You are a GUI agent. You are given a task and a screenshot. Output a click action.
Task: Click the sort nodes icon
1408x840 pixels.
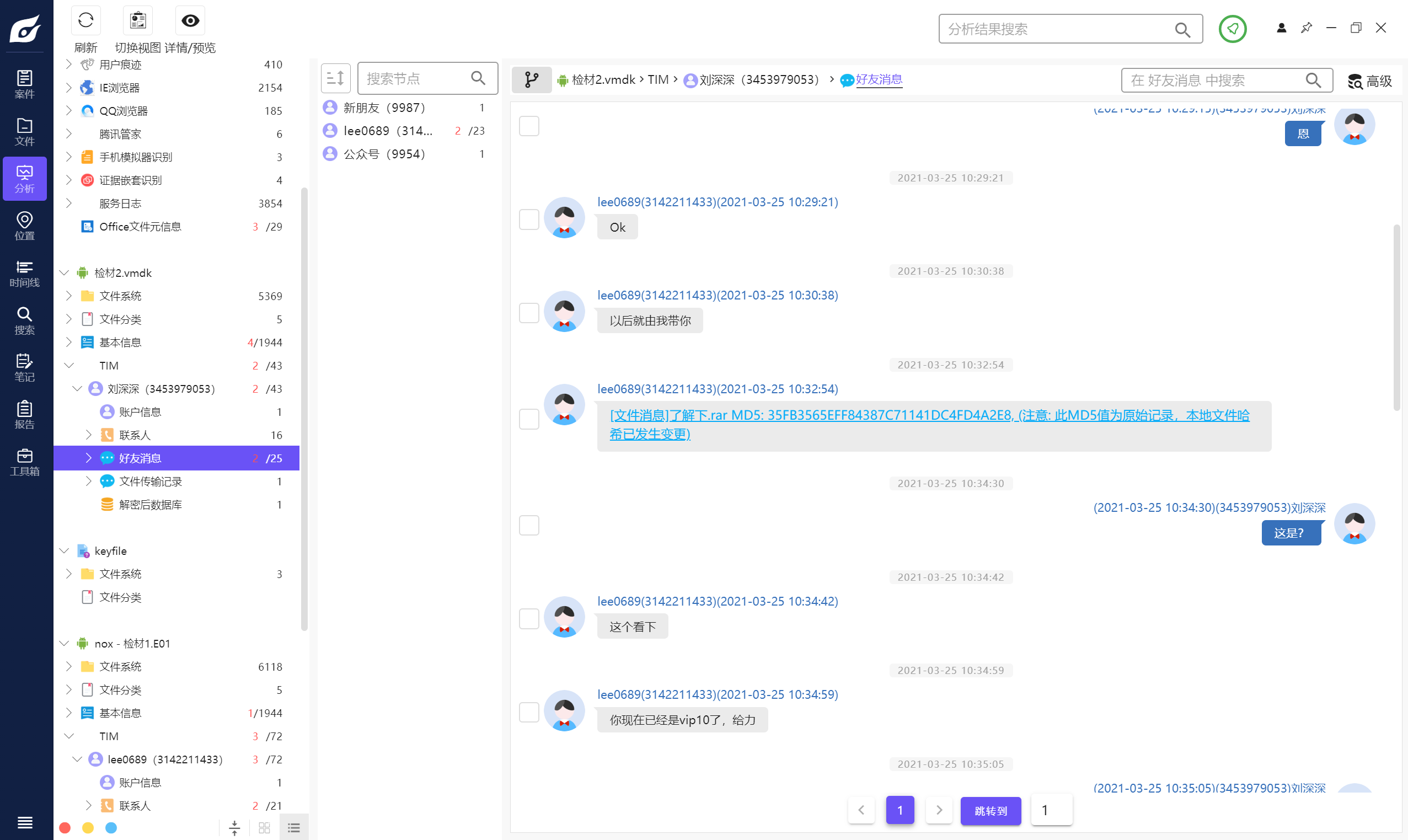coord(335,78)
